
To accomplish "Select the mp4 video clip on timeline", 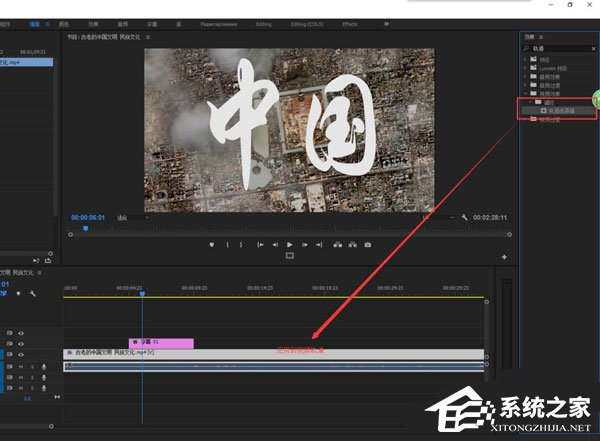I will [274, 354].
